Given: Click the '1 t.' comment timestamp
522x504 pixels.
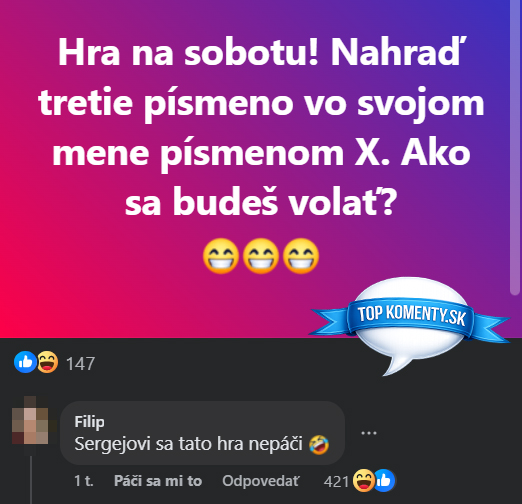Looking at the screenshot, I should [x=84, y=481].
